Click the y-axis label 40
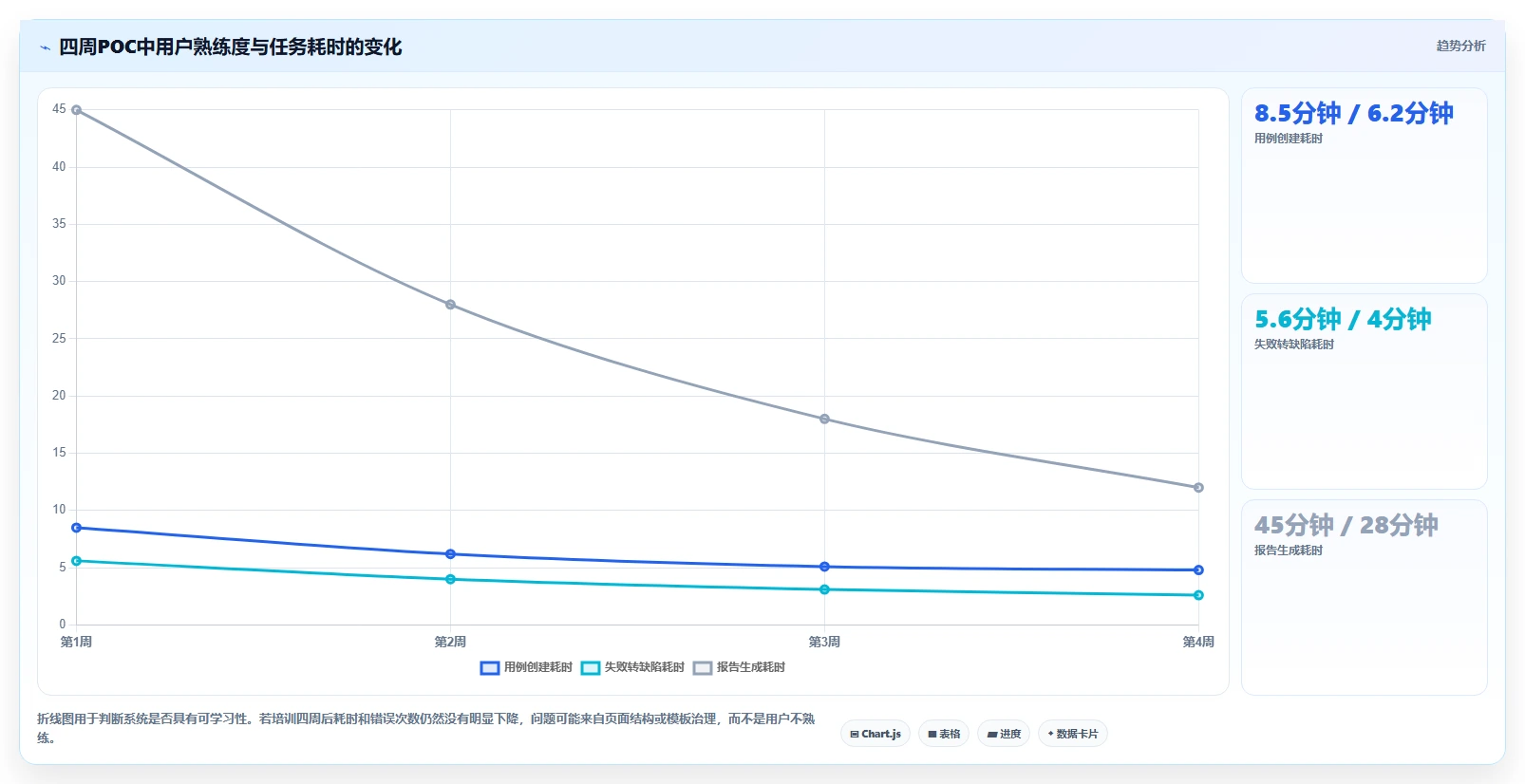 point(59,167)
